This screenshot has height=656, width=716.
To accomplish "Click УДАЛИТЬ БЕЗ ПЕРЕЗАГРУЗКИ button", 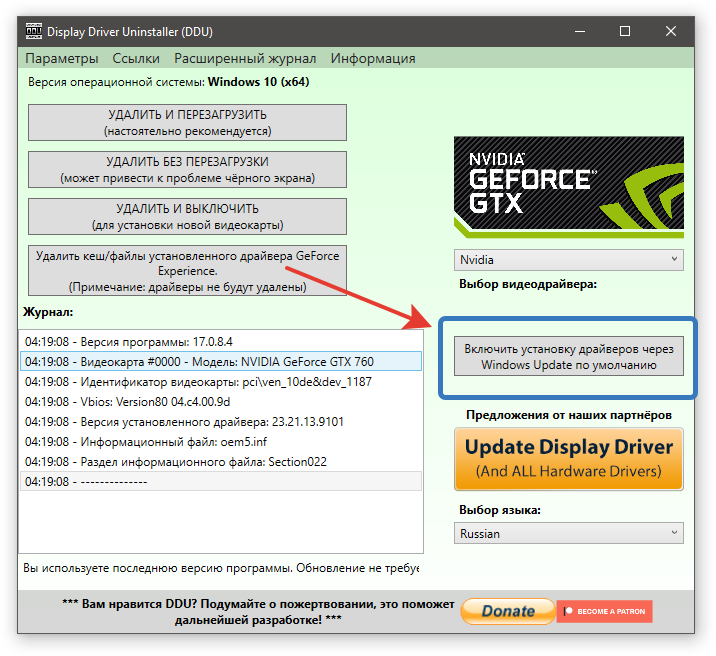I will click(x=187, y=169).
